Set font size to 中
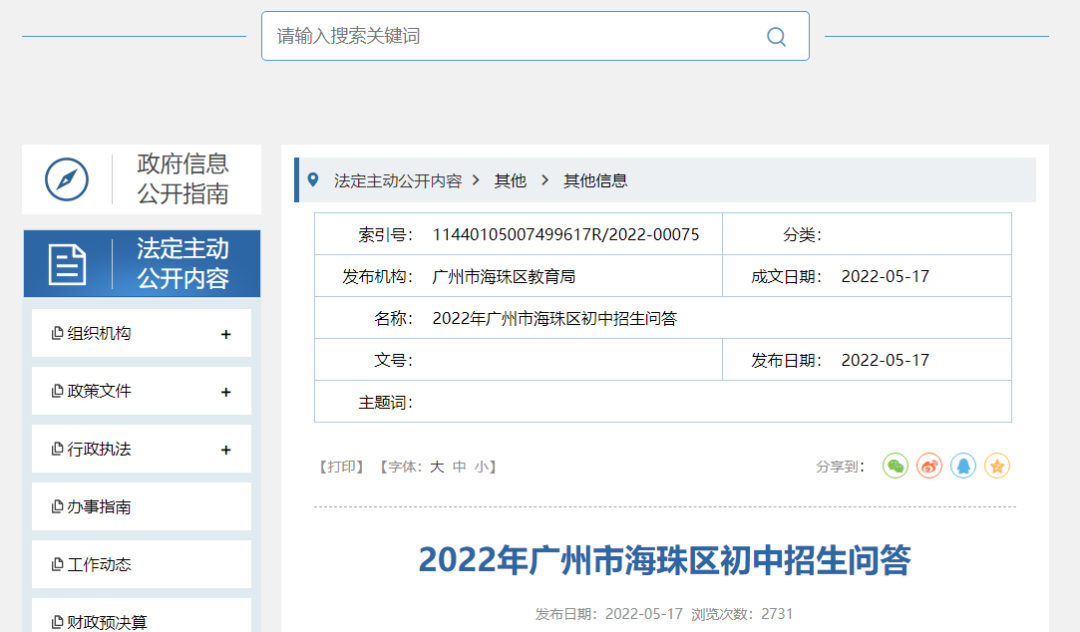The width and height of the screenshot is (1080, 632). click(459, 467)
